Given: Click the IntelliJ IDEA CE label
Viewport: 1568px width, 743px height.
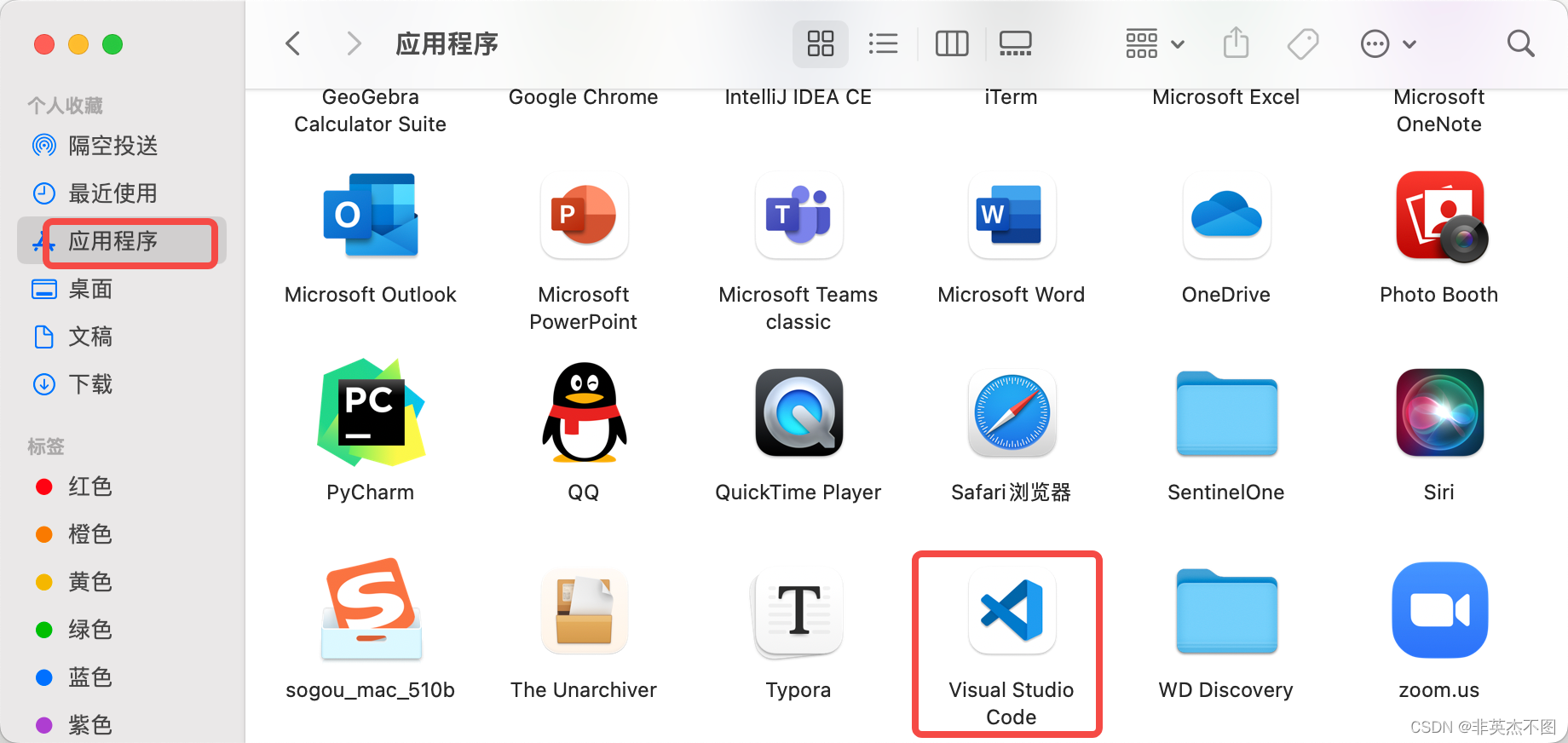Looking at the screenshot, I should 798,97.
